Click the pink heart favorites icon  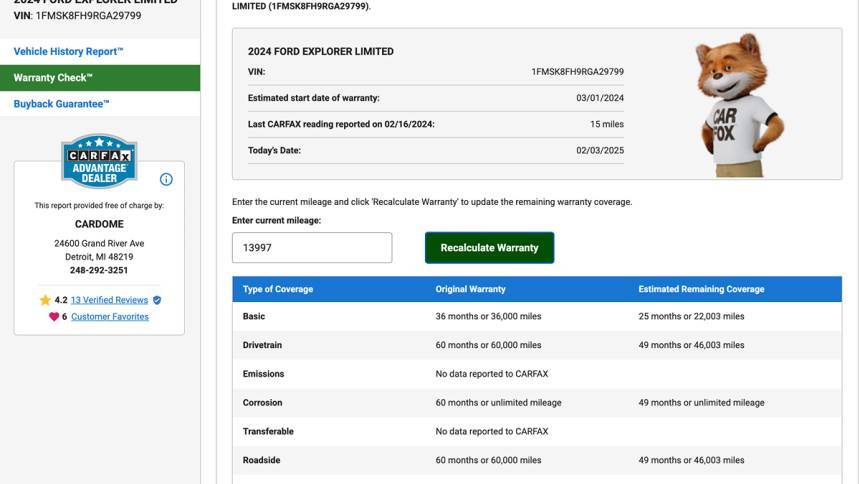(54, 317)
